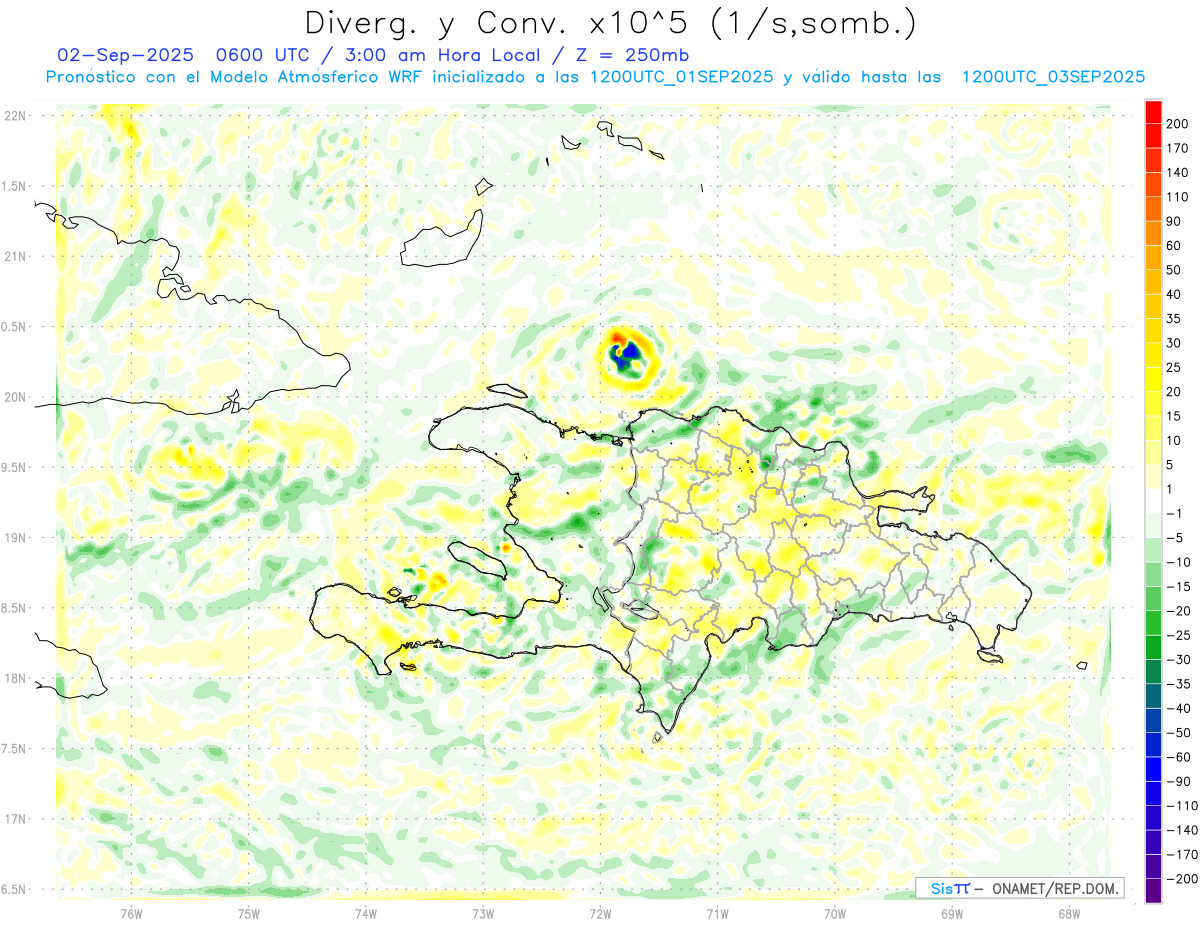Click the '73W' longitude label
Viewport: 1200px width, 927px height.
pos(483,913)
